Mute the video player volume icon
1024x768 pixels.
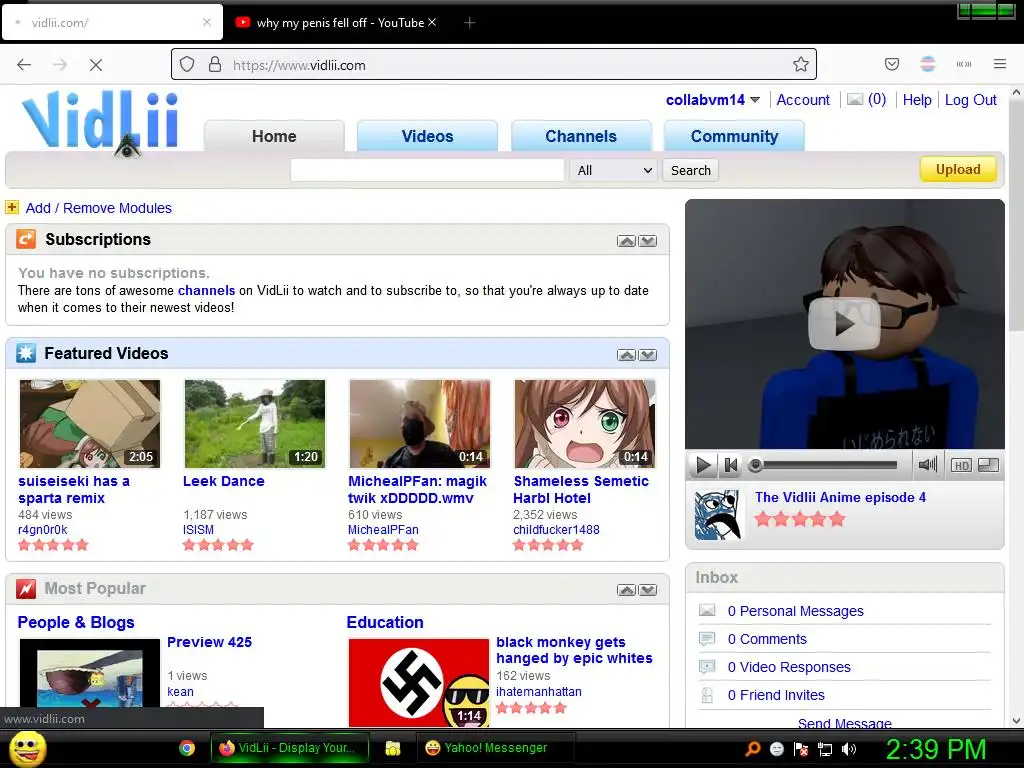927,464
